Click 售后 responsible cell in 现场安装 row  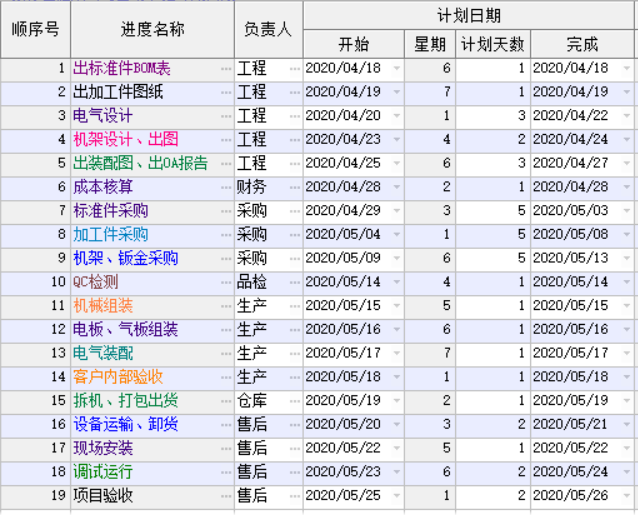tap(269, 448)
